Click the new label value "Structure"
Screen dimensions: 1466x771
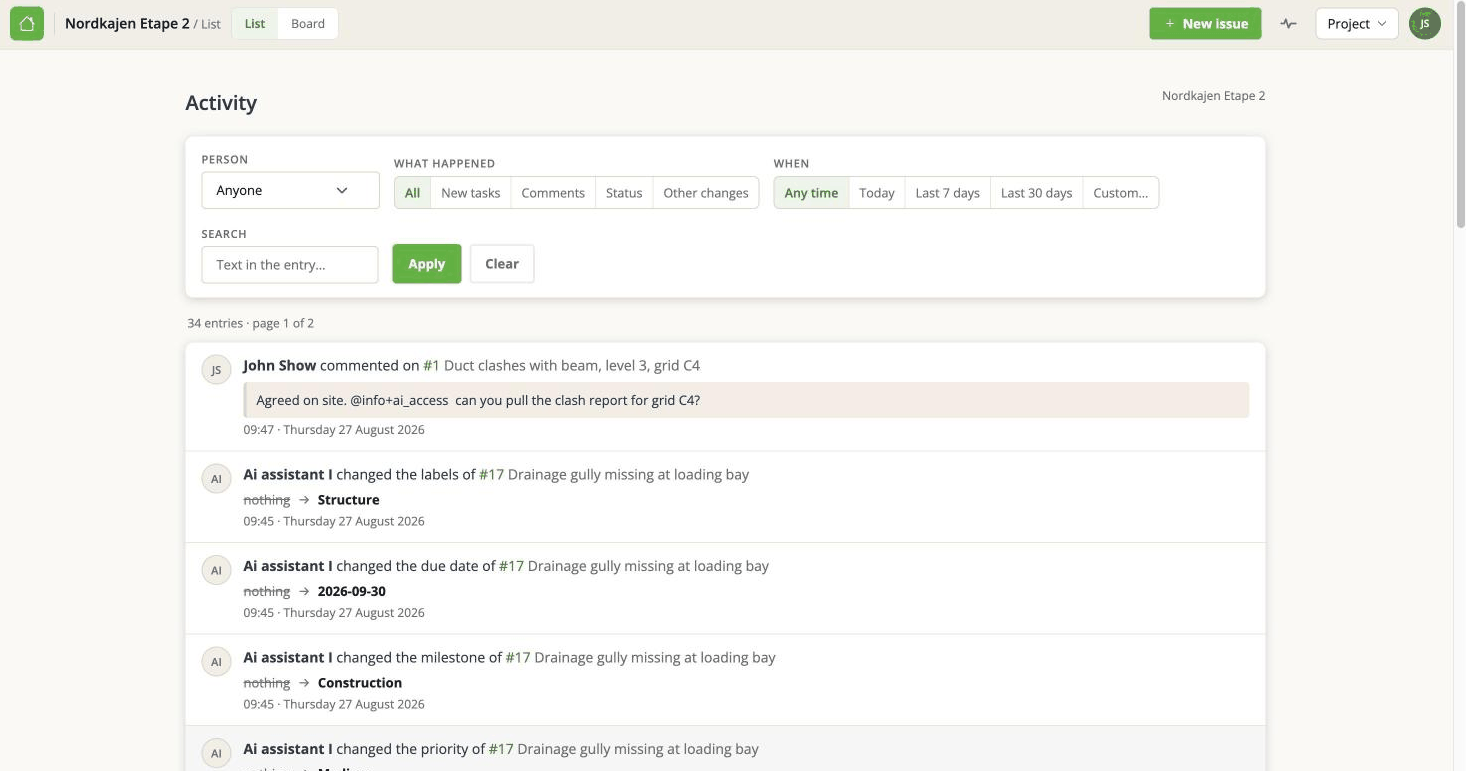(348, 500)
